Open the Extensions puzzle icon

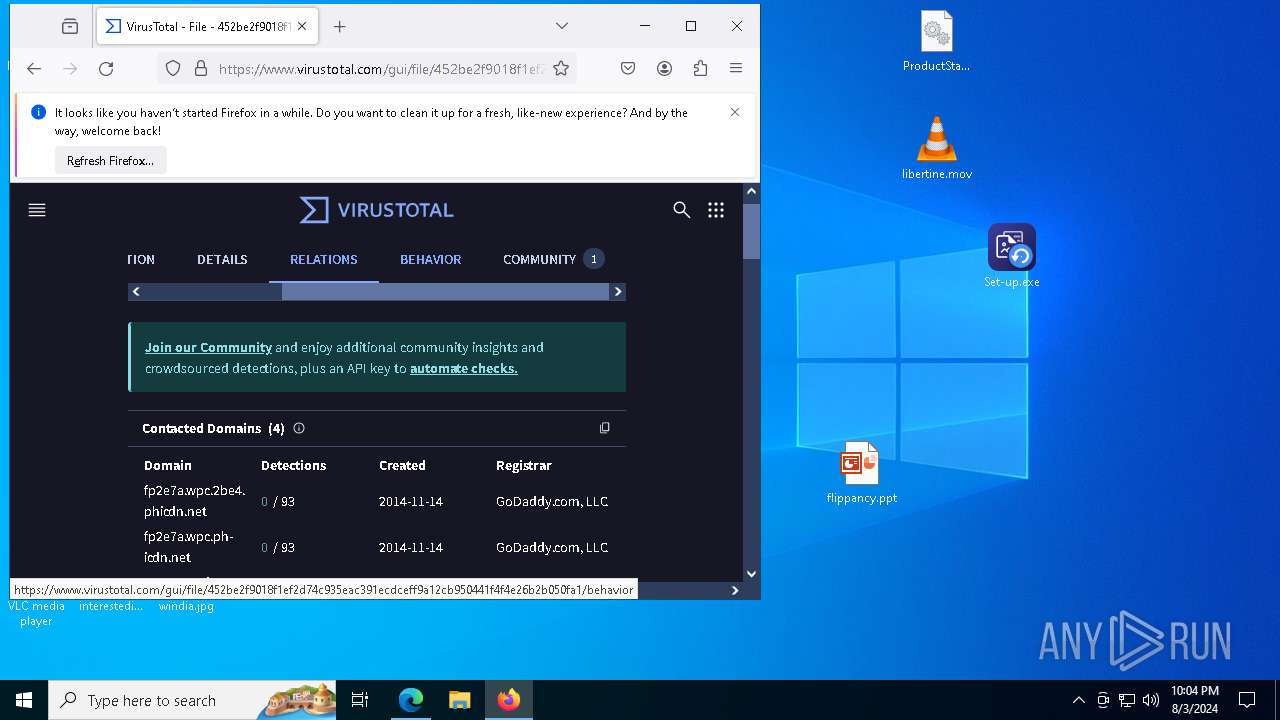click(x=700, y=69)
